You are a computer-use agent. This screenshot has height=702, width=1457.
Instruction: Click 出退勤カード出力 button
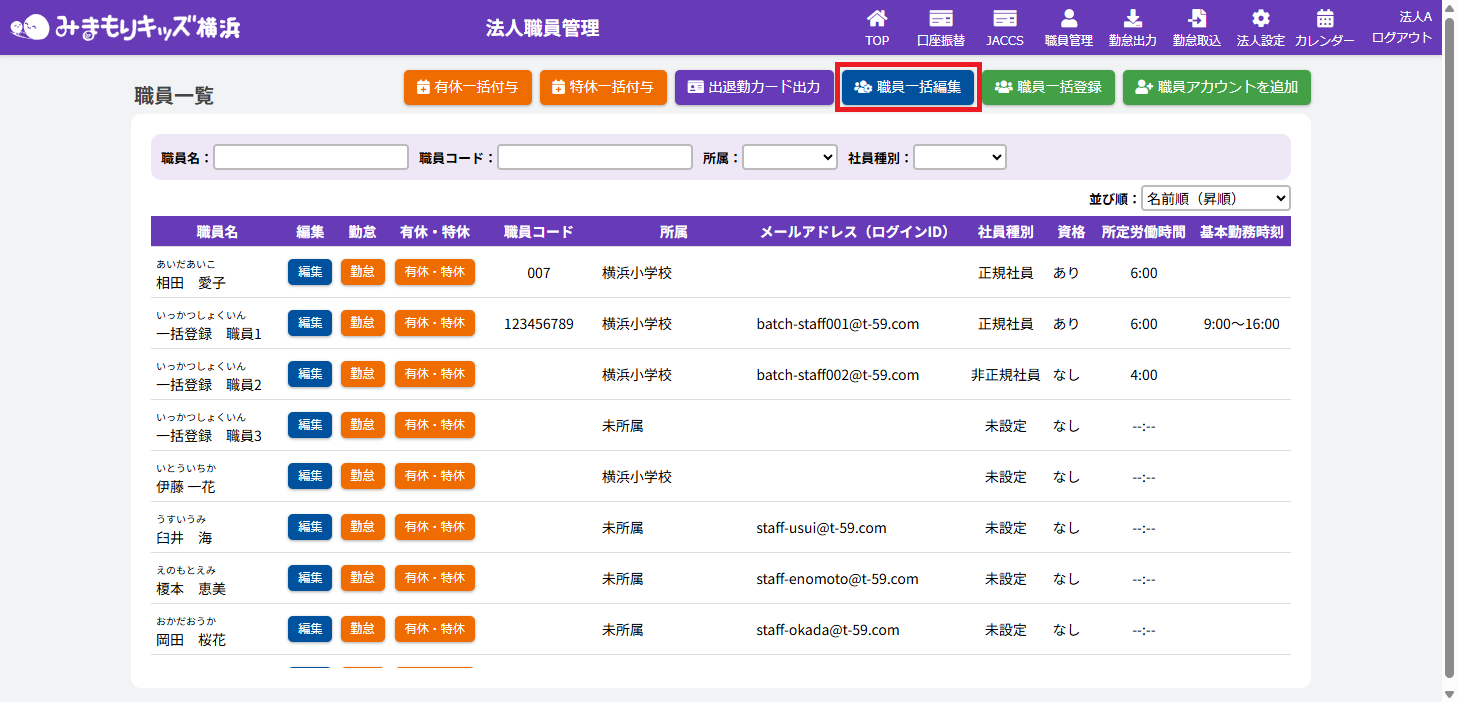(x=753, y=87)
